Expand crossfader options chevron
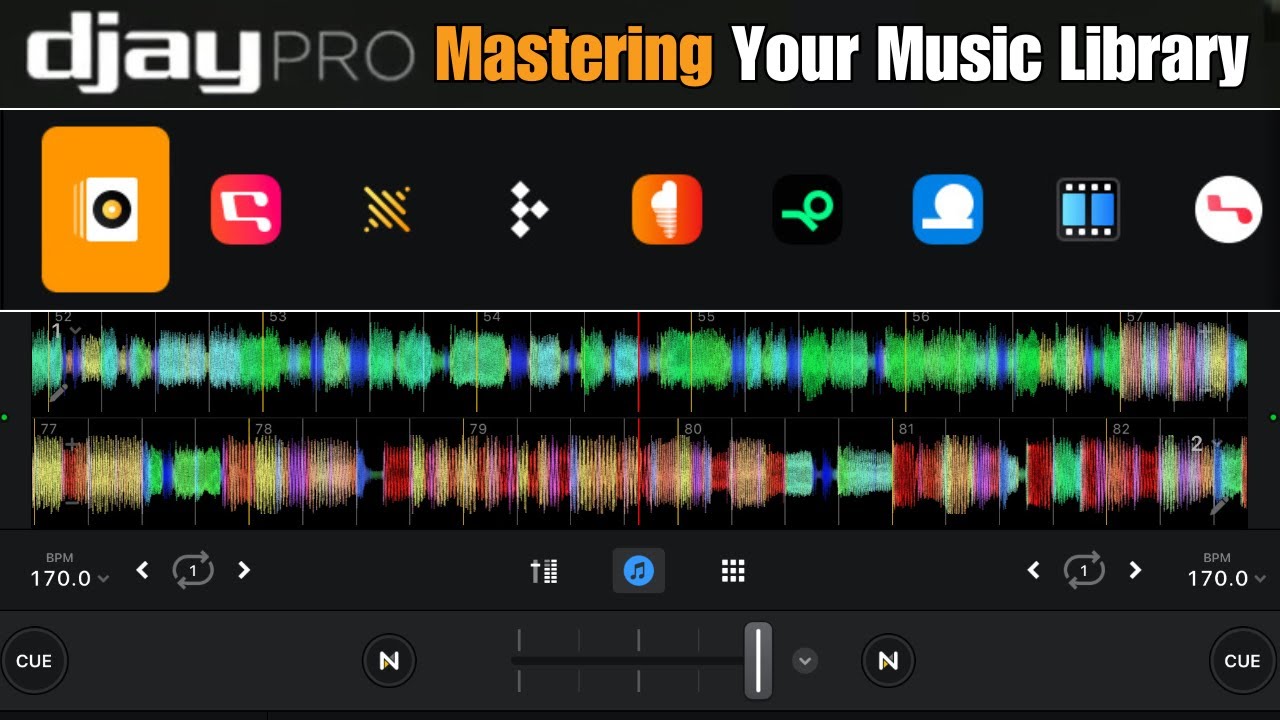Viewport: 1280px width, 720px height. 804,661
